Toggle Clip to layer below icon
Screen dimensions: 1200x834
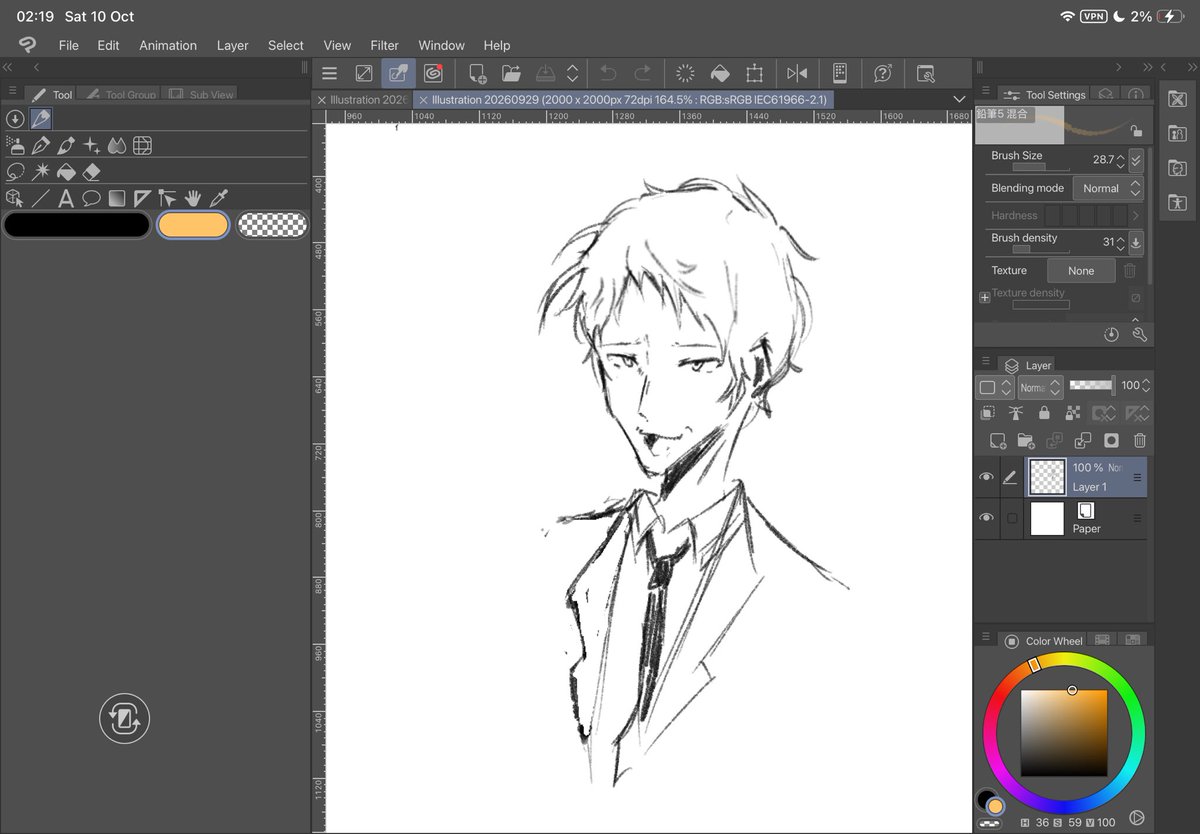pyautogui.click(x=987, y=413)
